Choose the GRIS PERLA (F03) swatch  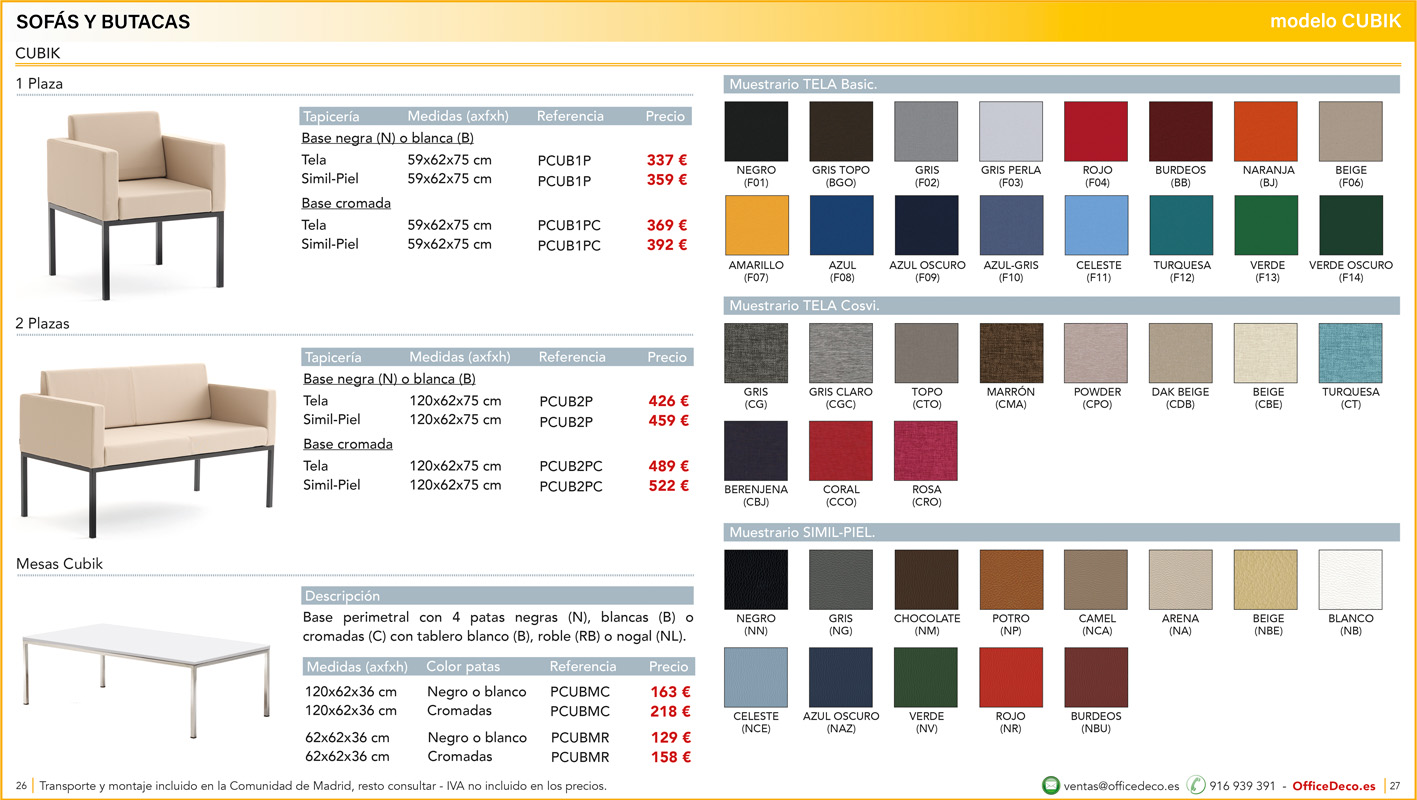pyautogui.click(x=1011, y=131)
